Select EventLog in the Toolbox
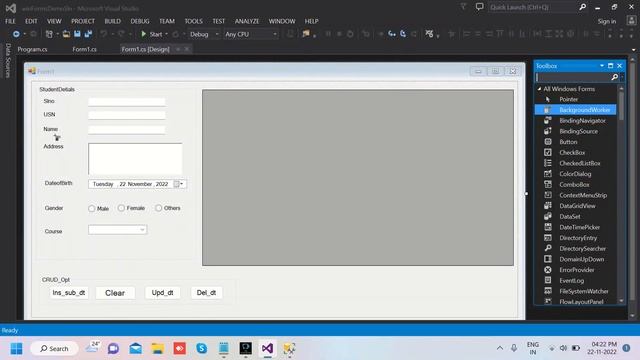Viewport: 640px width, 360px height. [x=576, y=280]
